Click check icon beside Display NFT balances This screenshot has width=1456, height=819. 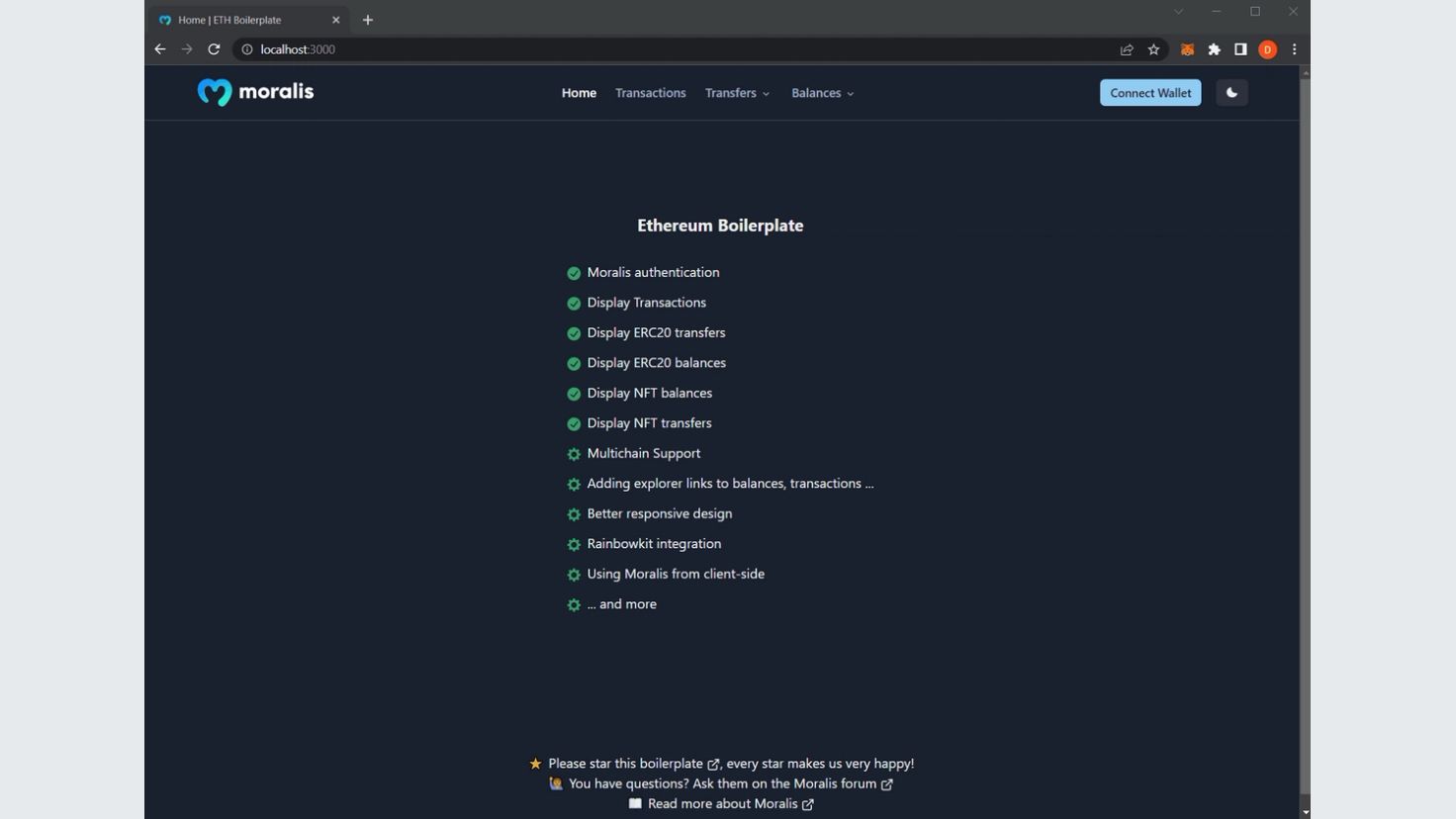click(574, 394)
